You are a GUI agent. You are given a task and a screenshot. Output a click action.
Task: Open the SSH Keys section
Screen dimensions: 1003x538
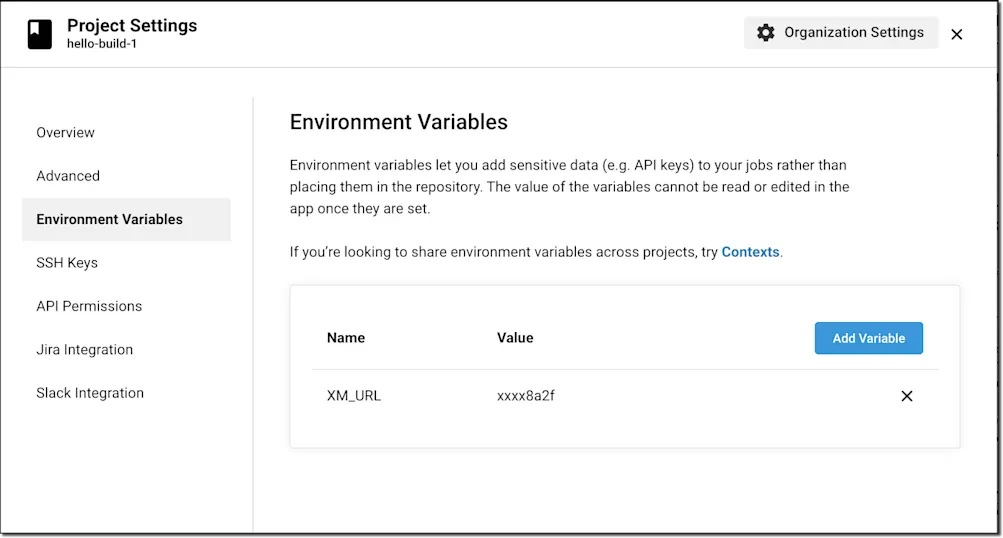(x=67, y=263)
